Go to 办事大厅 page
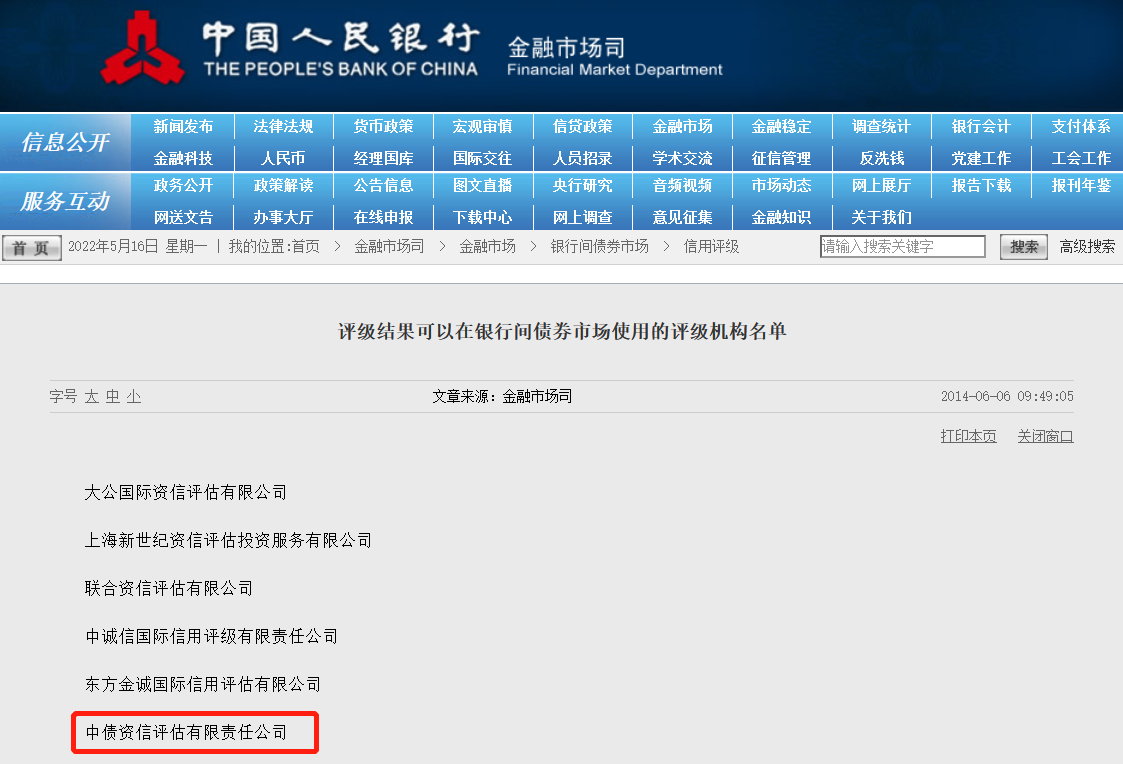Screen dimensions: 1123x764 [x=284, y=217]
